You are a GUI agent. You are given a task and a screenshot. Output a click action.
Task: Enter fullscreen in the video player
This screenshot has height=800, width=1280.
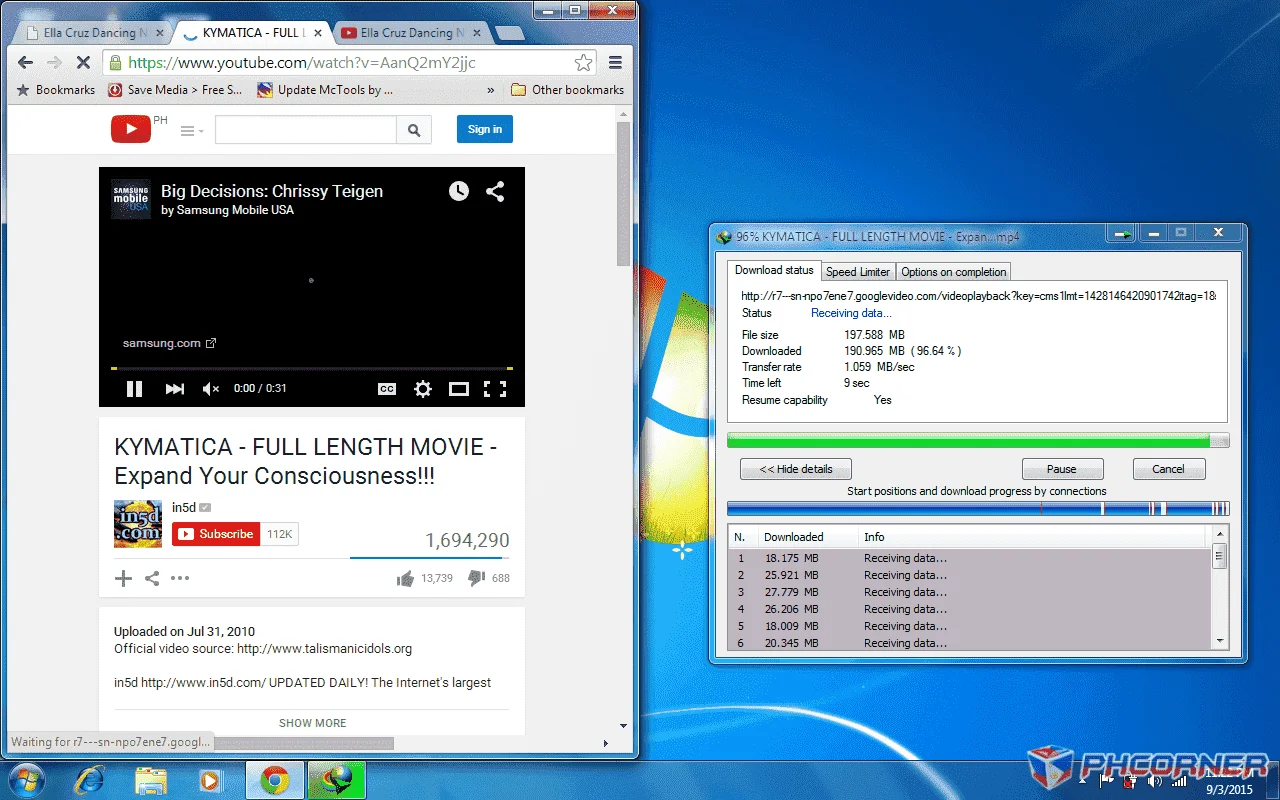point(495,389)
